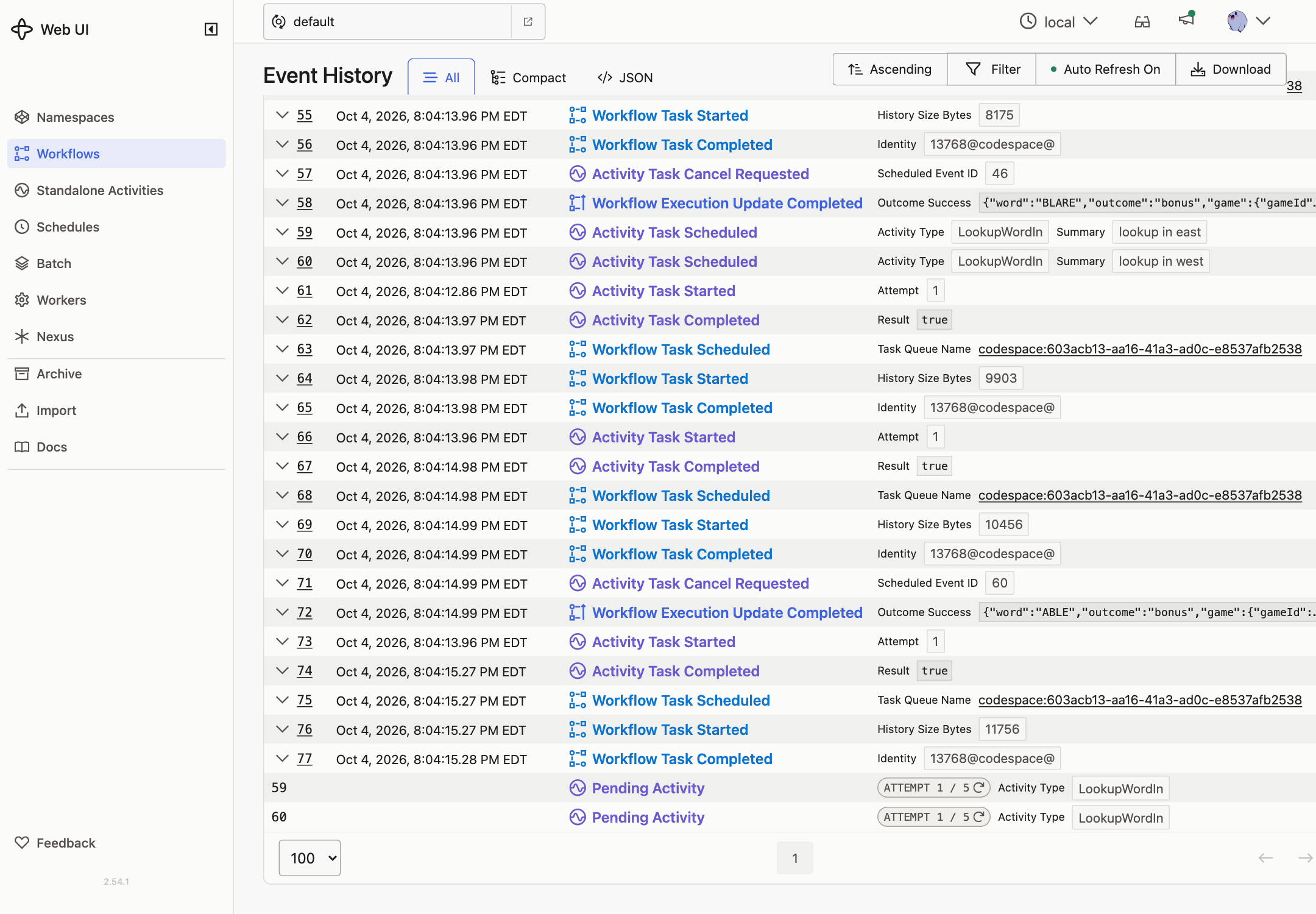Go to Standalone Activities
The height and width of the screenshot is (914, 1316).
pos(116,190)
